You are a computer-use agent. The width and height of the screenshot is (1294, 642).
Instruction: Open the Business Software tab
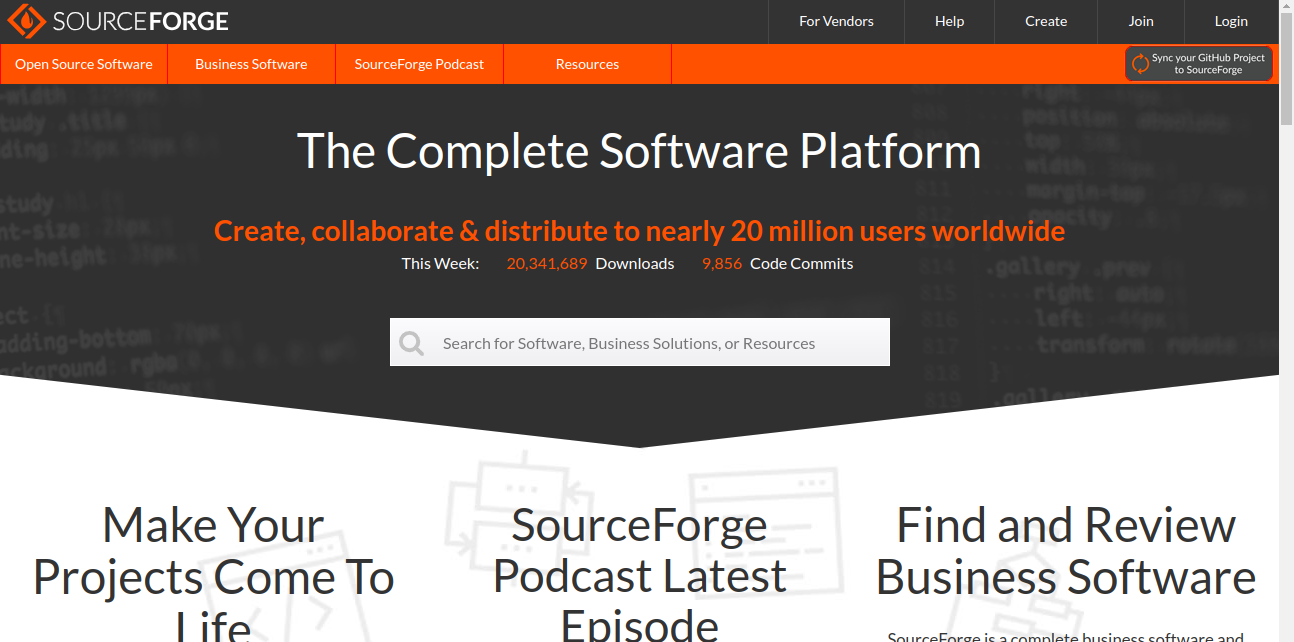click(x=251, y=64)
